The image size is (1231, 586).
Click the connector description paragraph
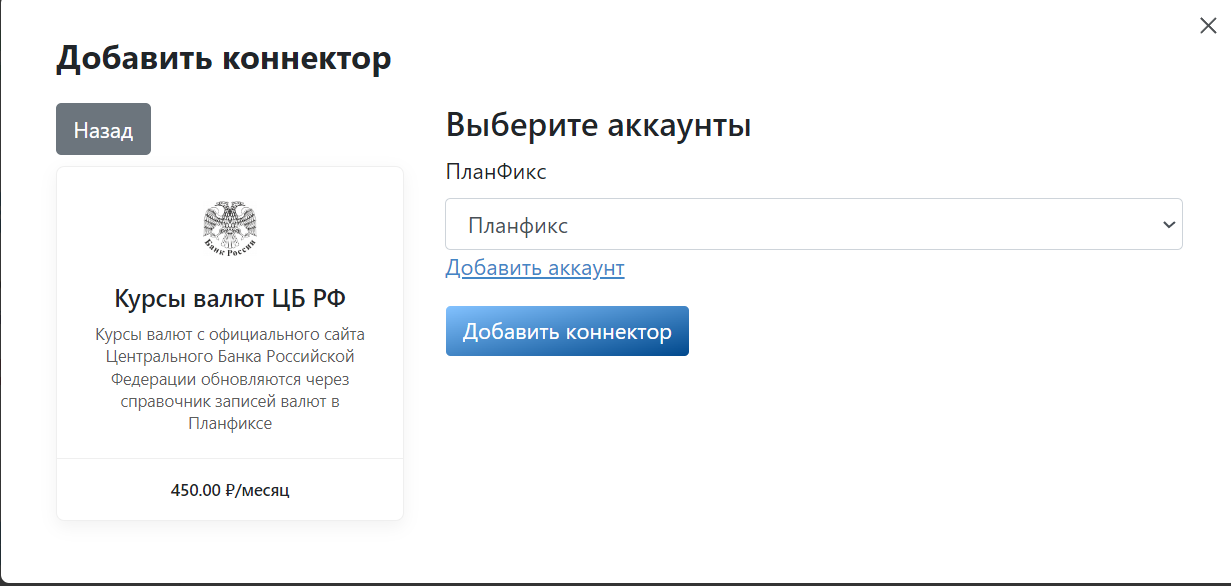pos(230,378)
